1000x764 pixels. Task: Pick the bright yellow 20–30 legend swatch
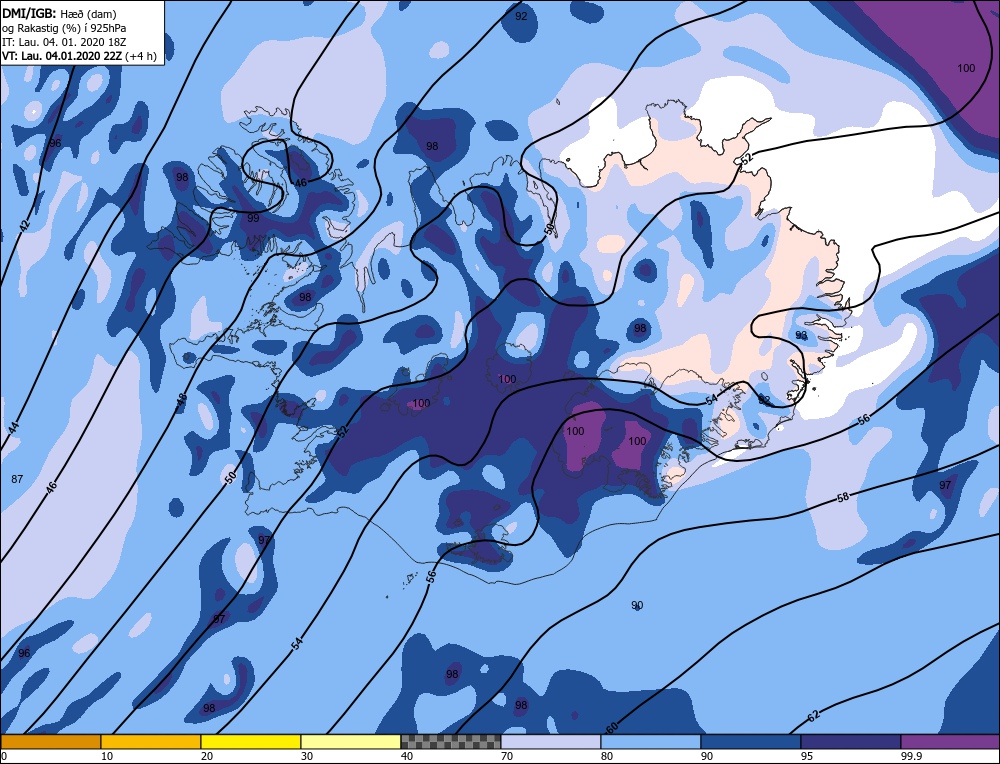pos(251,742)
